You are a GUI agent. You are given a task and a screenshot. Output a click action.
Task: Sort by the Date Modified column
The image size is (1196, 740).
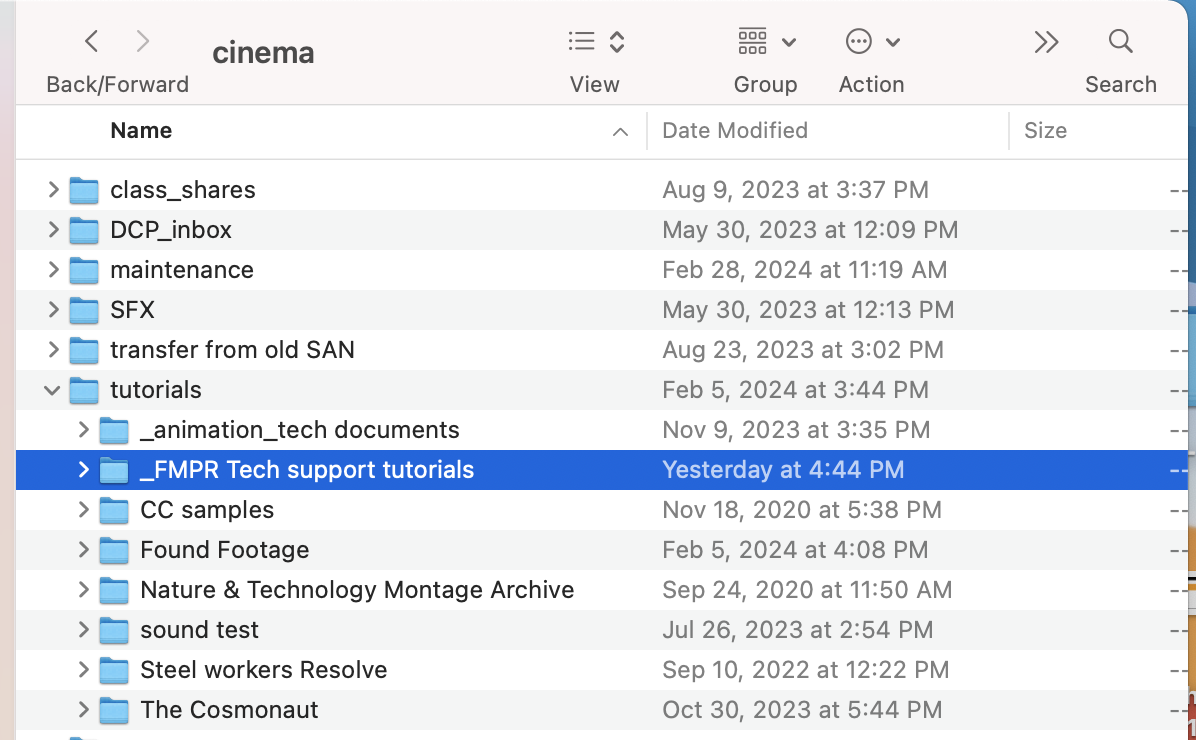[735, 131]
